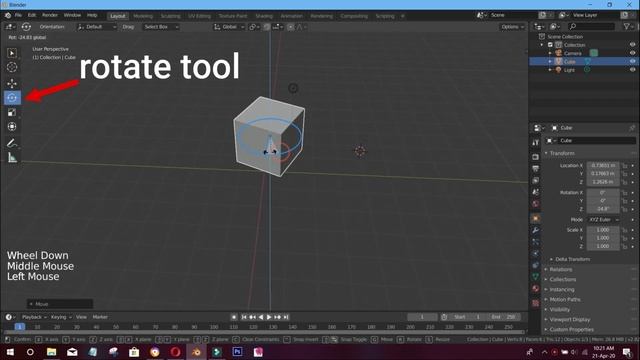Image resolution: width=640 pixels, height=360 pixels.
Task: Collapse the Transform panel
Action: pyautogui.click(x=562, y=153)
